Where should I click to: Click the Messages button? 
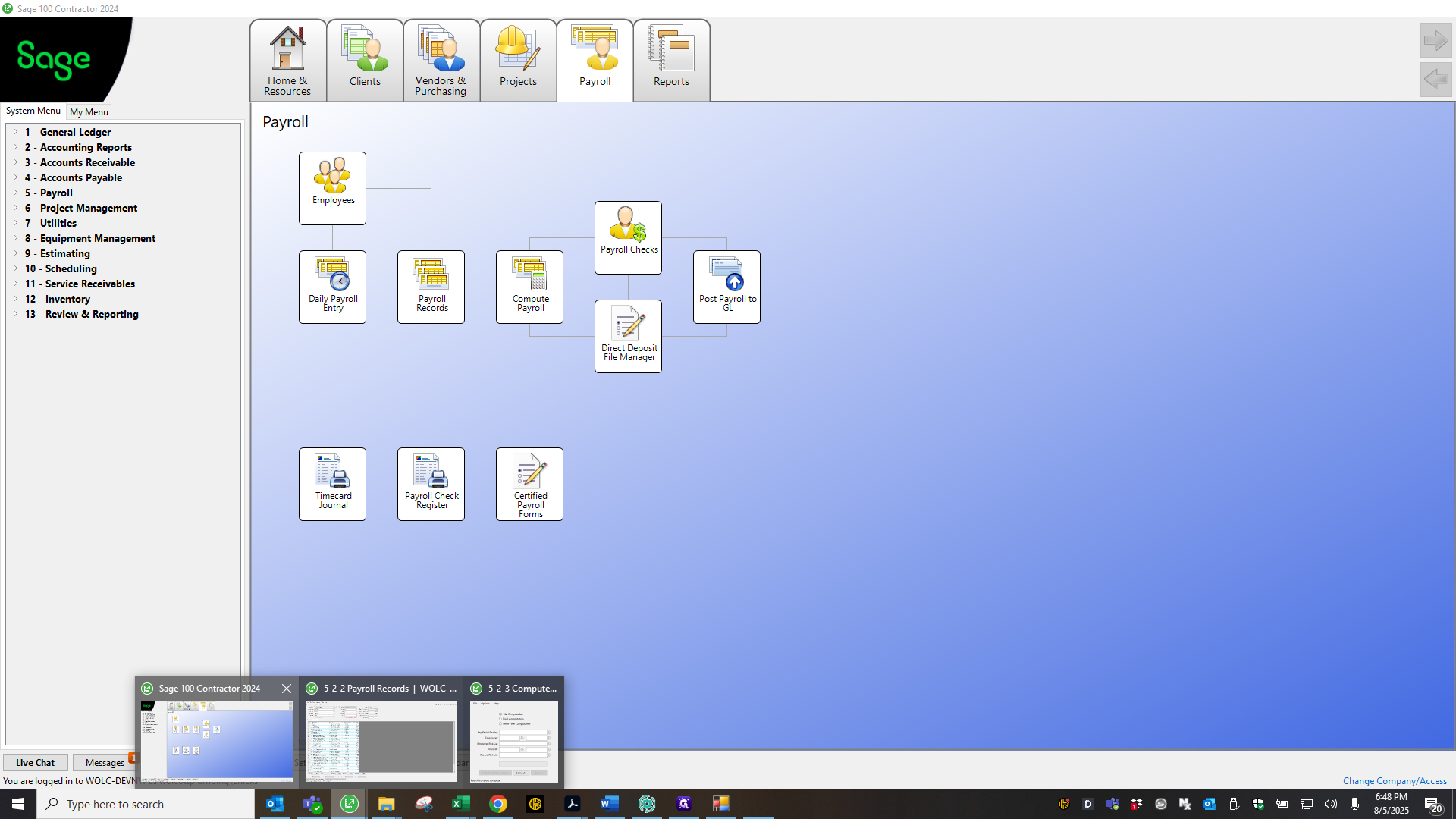tap(105, 762)
